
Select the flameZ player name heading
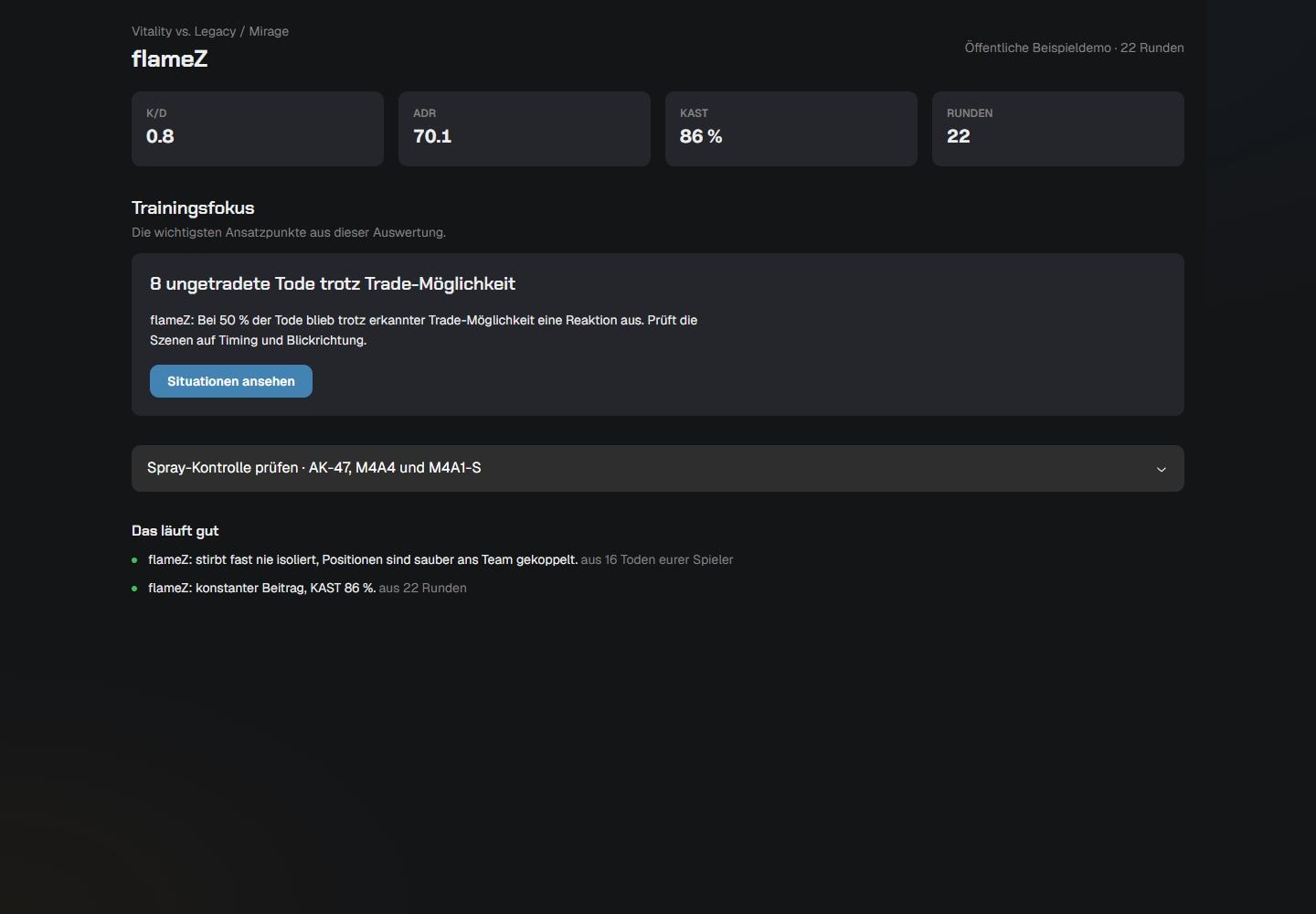coord(170,58)
